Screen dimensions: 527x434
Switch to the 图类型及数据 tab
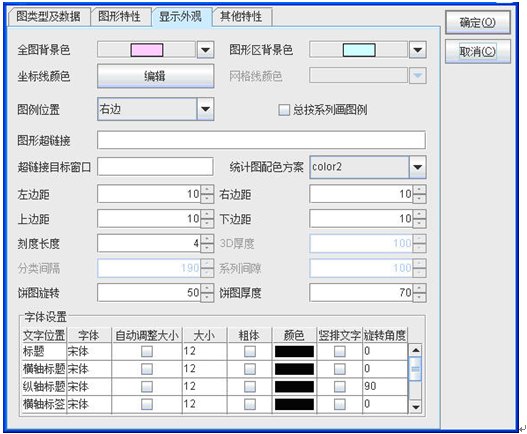pyautogui.click(x=48, y=16)
